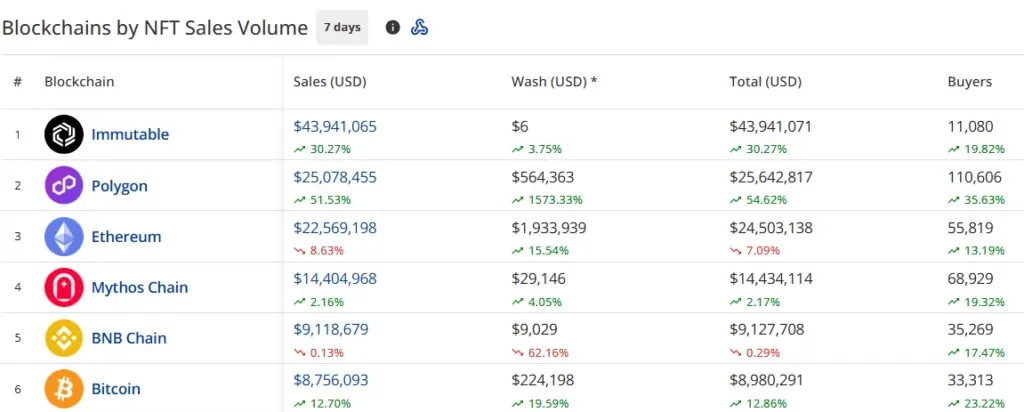Open BNB Chain sales value $9,118,679
The image size is (1024, 412).
331,329
